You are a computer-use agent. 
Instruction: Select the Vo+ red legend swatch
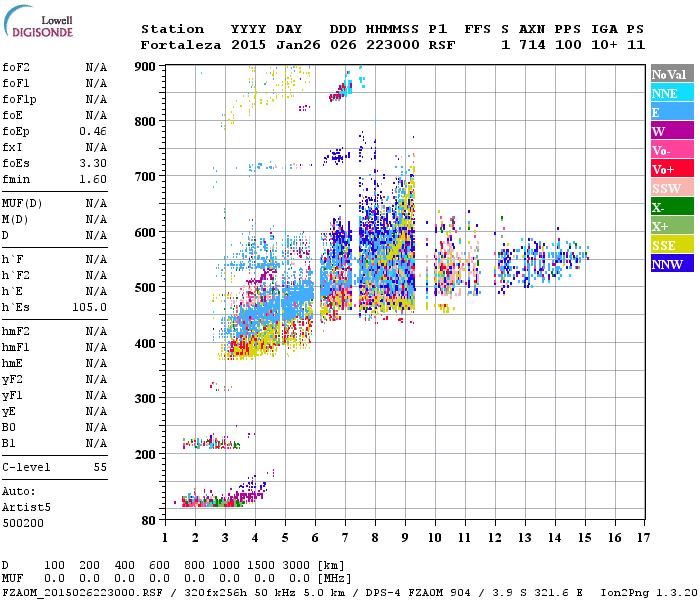pyautogui.click(x=672, y=168)
